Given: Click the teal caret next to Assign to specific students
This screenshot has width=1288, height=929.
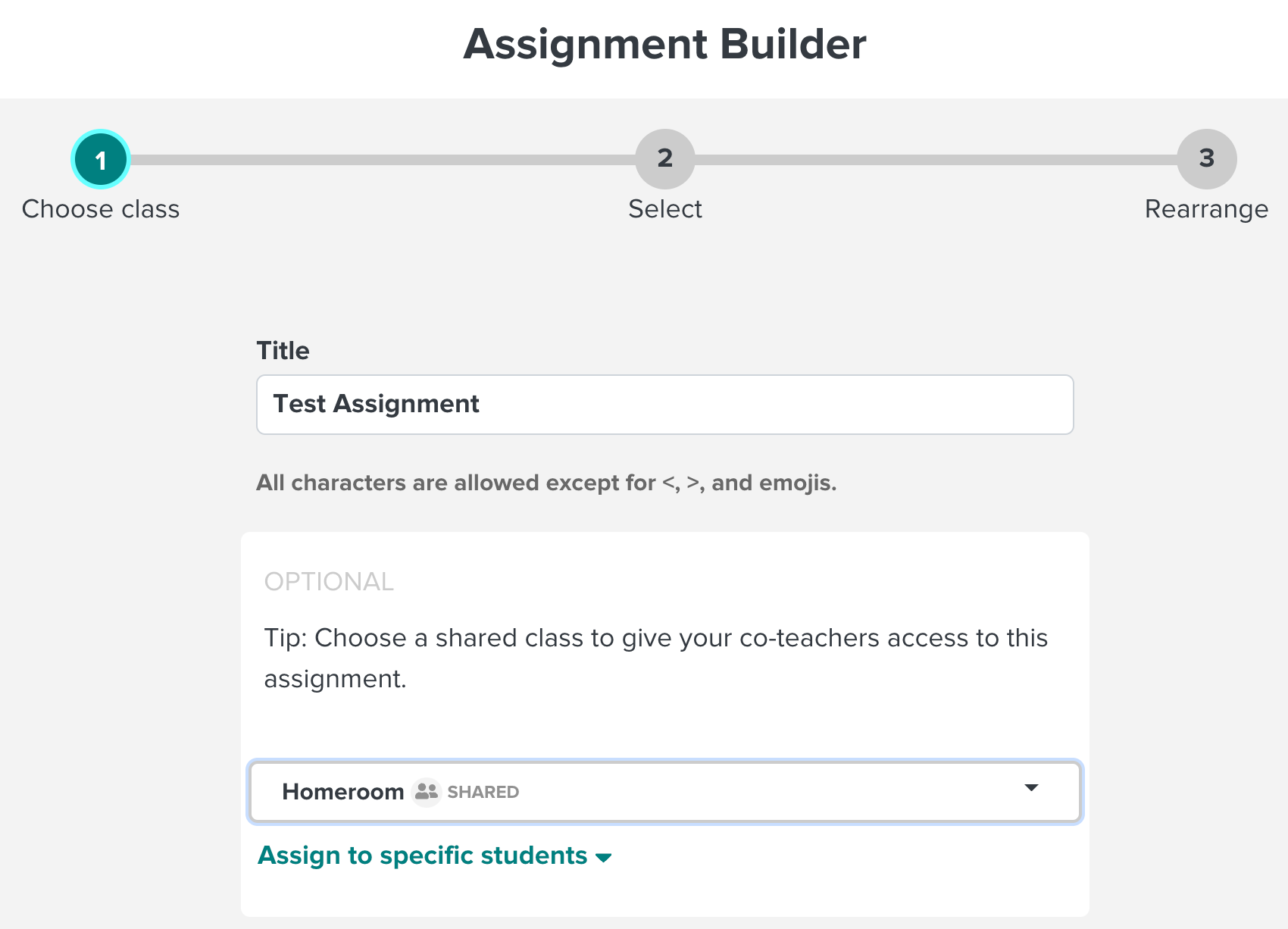Looking at the screenshot, I should tap(603, 858).
